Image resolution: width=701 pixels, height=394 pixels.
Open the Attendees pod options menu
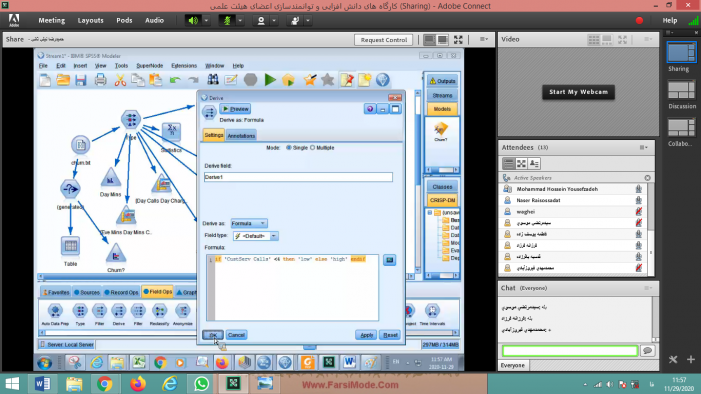pos(644,148)
